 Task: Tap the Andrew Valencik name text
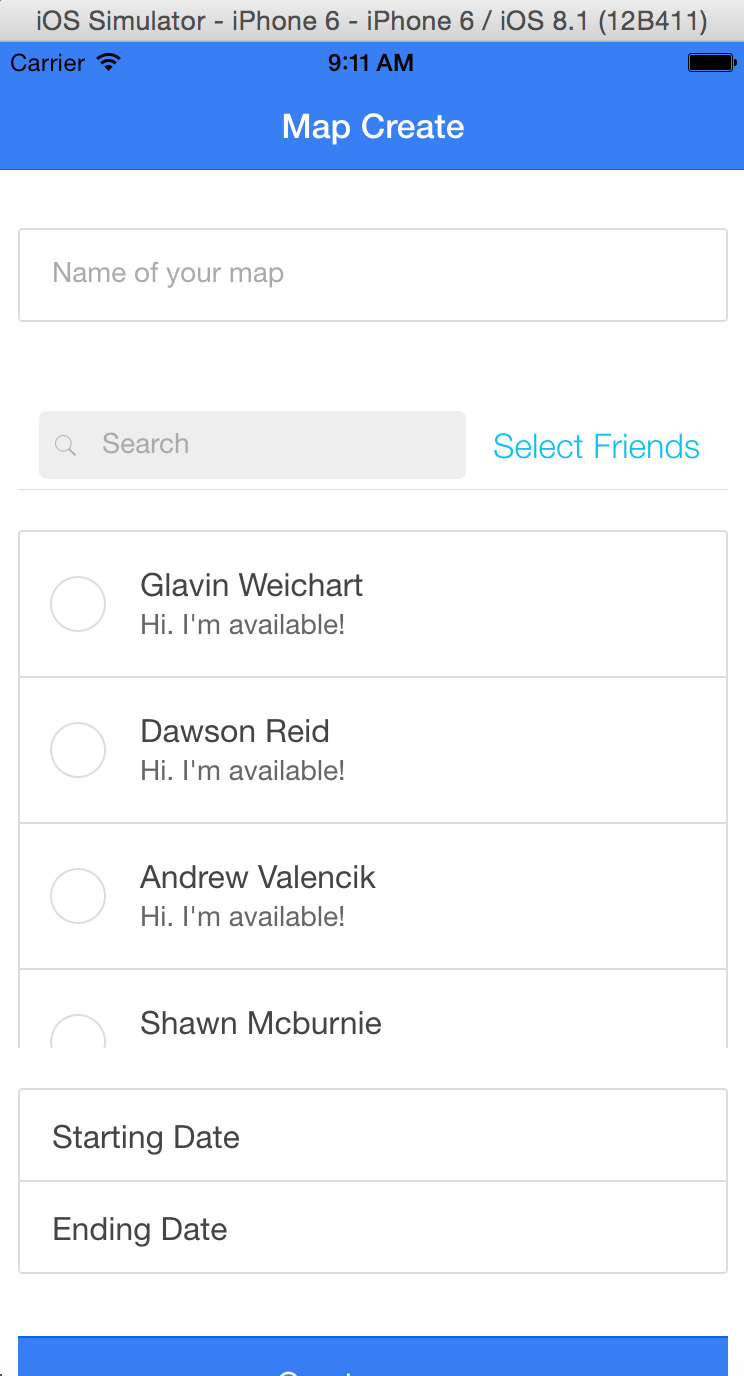point(258,877)
